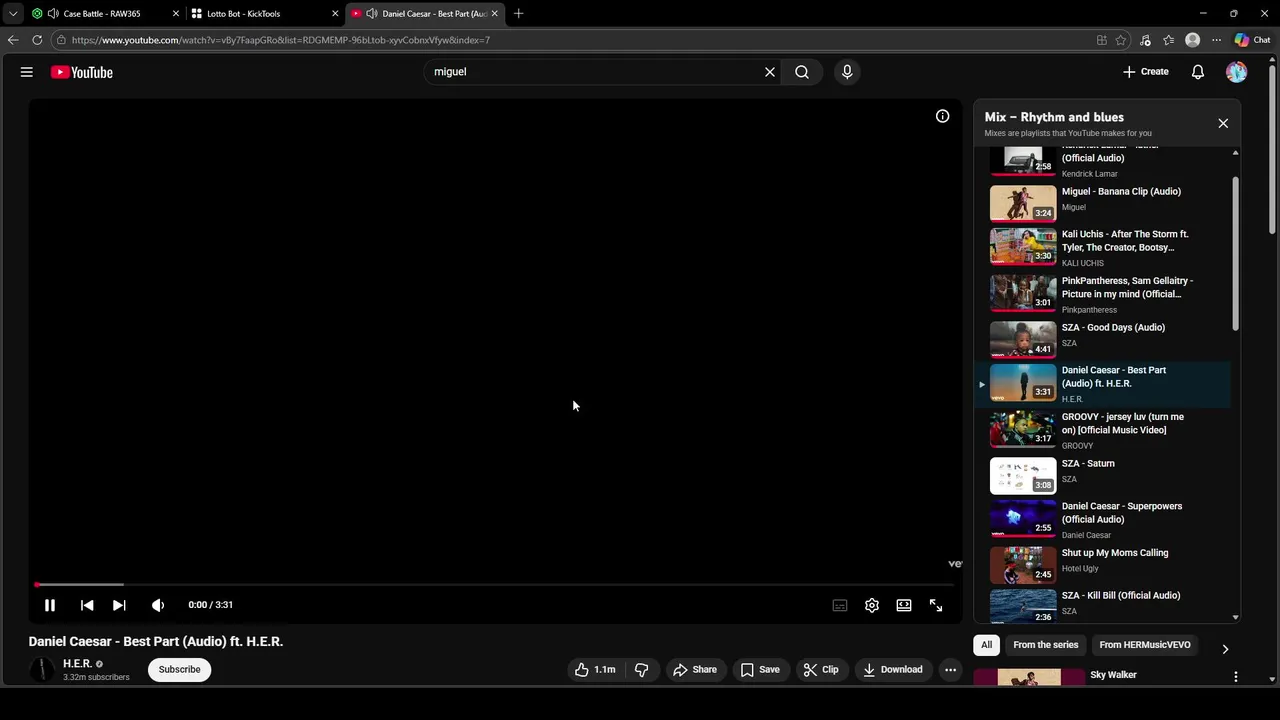Pause the video
Viewport: 1280px width, 720px height.
coord(49,605)
